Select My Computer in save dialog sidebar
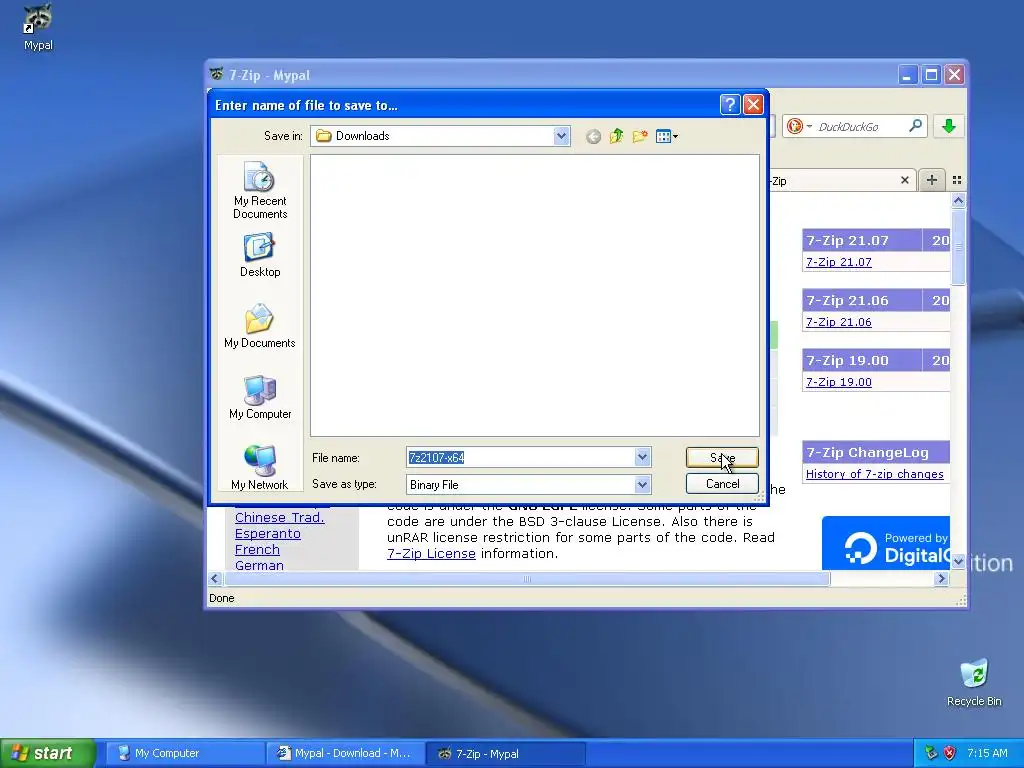Screen dimensions: 1024x768 click(x=260, y=397)
